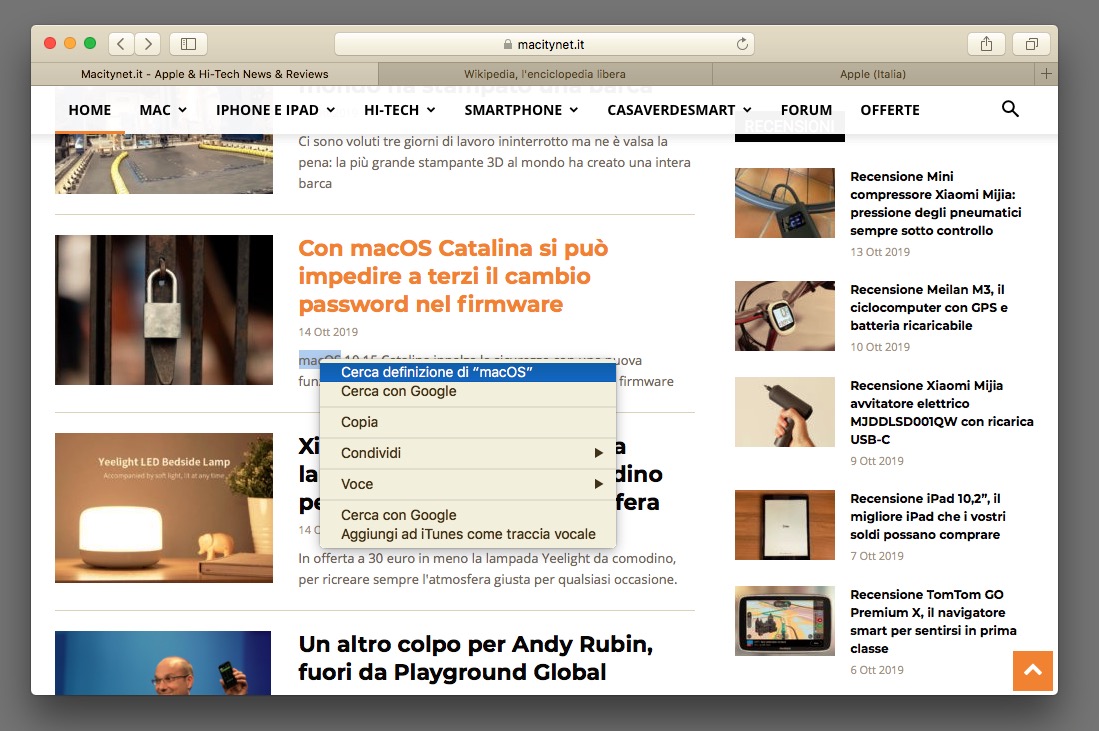Add a new tab with plus button
Viewport: 1099px width, 731px height.
[x=1046, y=74]
